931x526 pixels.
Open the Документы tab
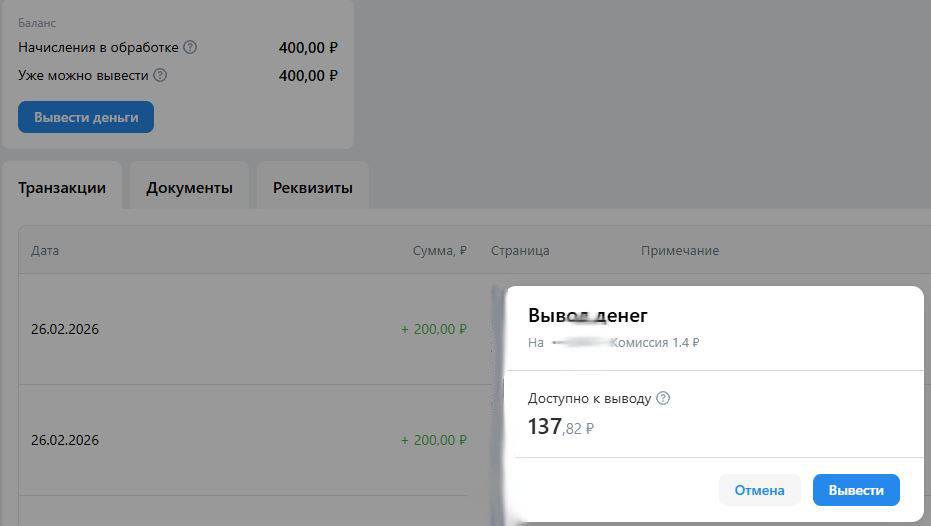point(189,187)
